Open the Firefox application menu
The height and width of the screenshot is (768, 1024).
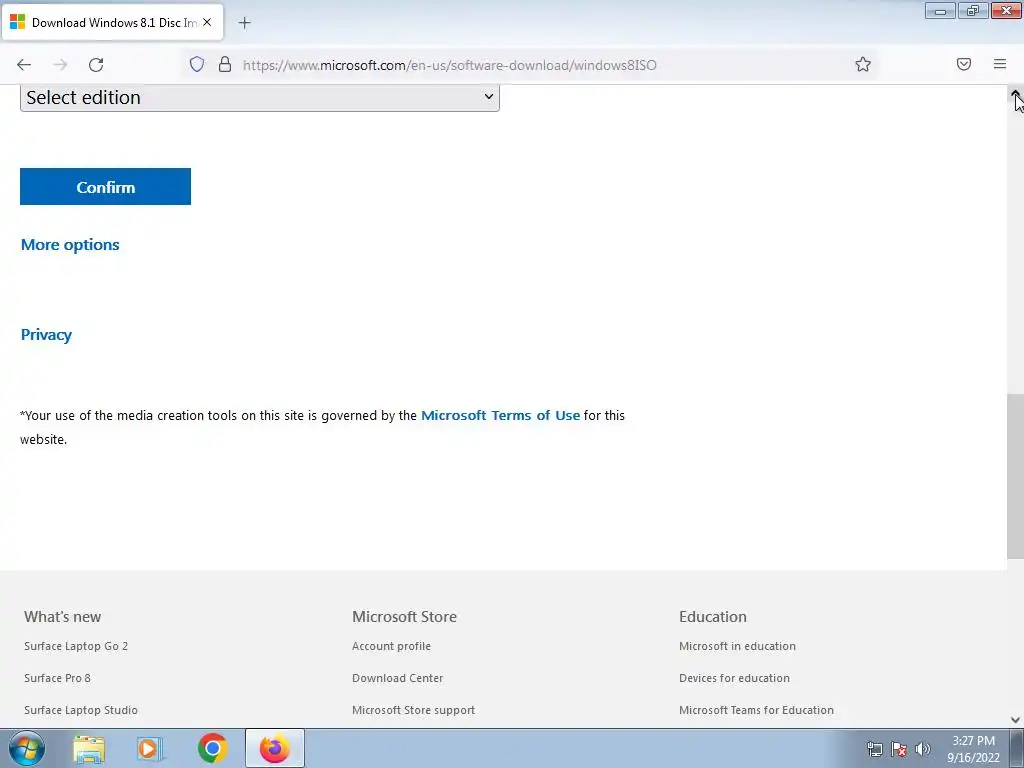(1000, 64)
